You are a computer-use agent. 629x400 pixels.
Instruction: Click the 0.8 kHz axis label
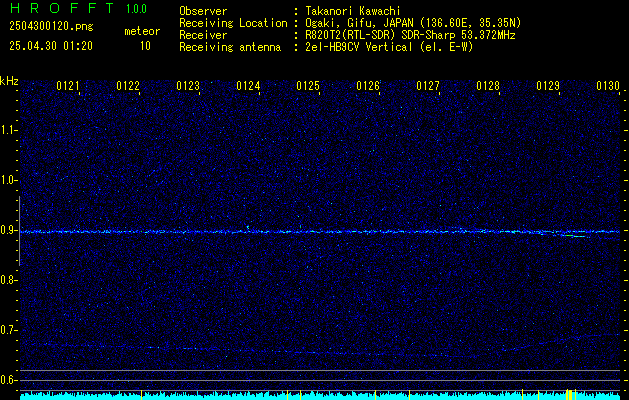[x=8, y=280]
